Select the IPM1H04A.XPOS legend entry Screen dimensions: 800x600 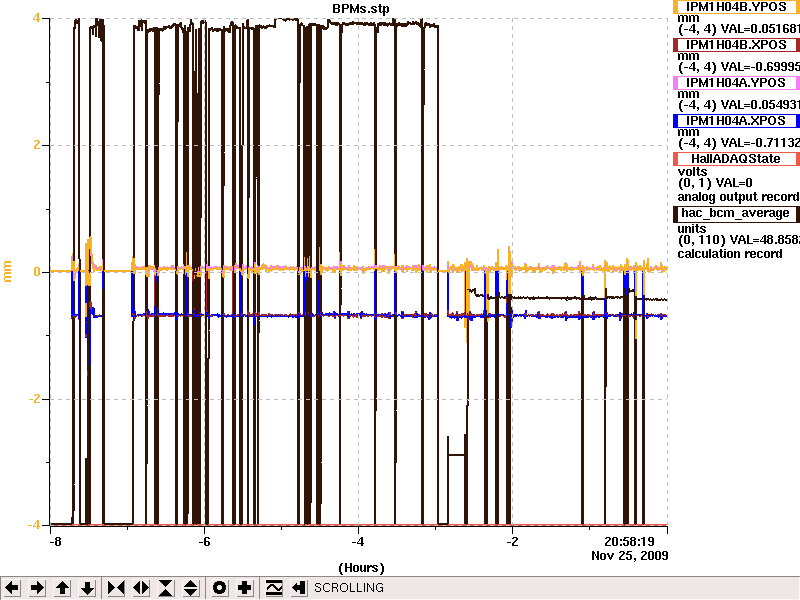pyautogui.click(x=736, y=121)
